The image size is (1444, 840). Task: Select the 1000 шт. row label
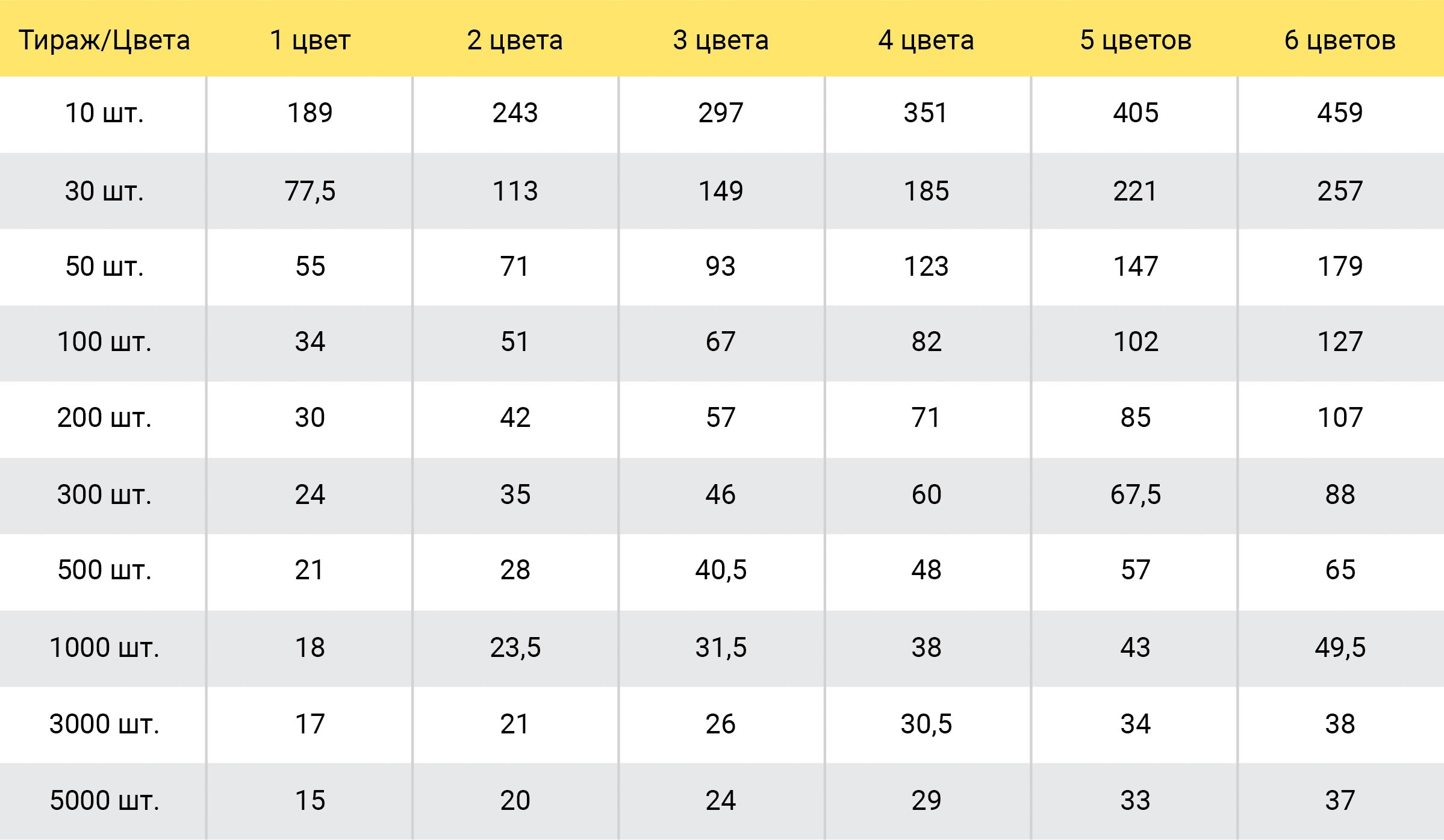pos(104,647)
